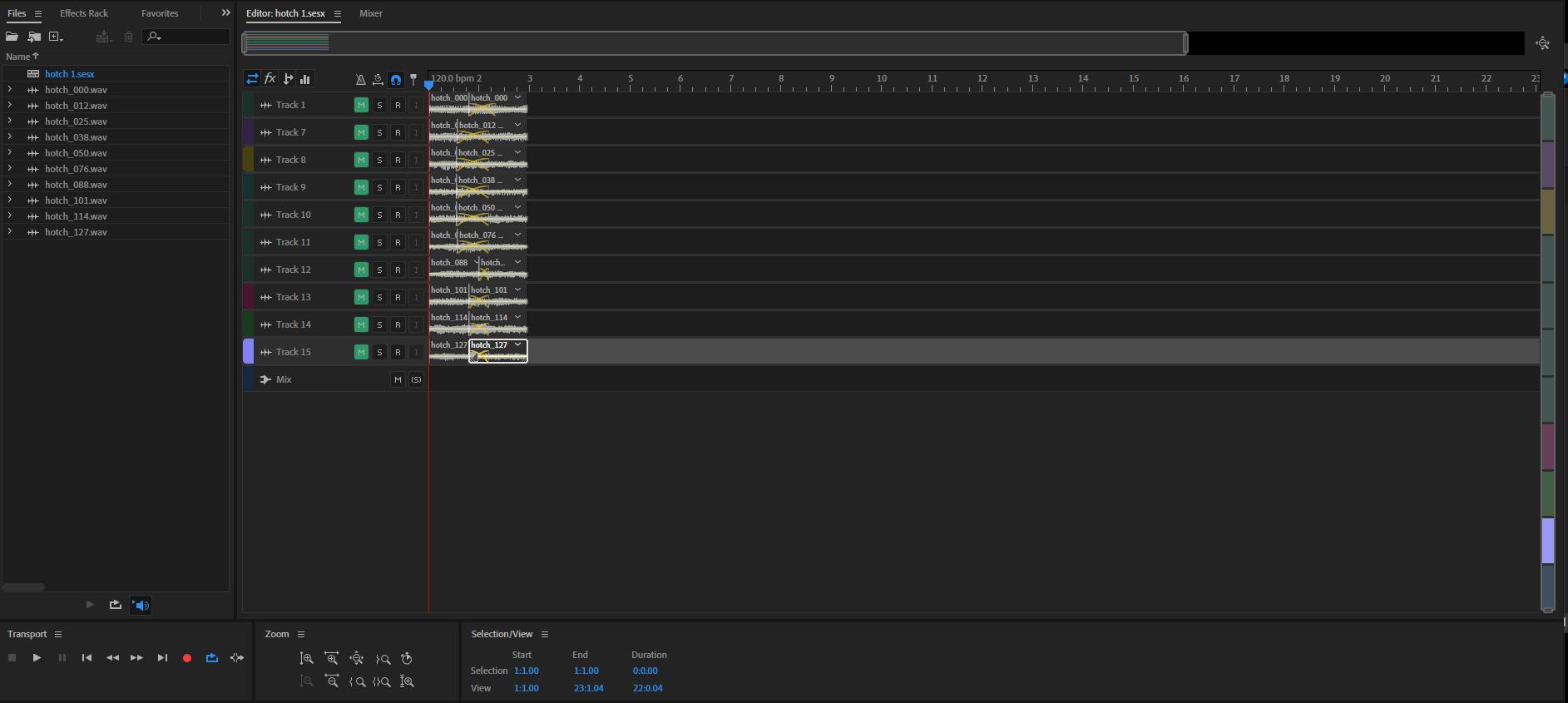The image size is (1568, 703).
Task: Open the Editor panel menu
Action: coord(338,13)
